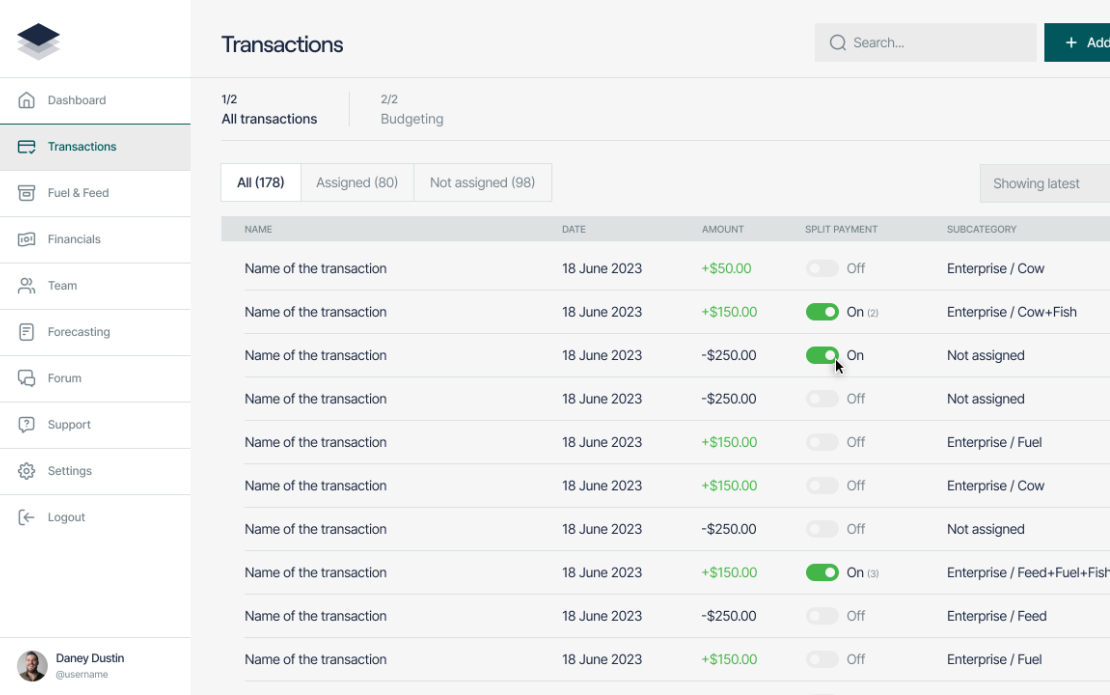
Task: Click the Support question mark icon
Action: [x=26, y=425]
